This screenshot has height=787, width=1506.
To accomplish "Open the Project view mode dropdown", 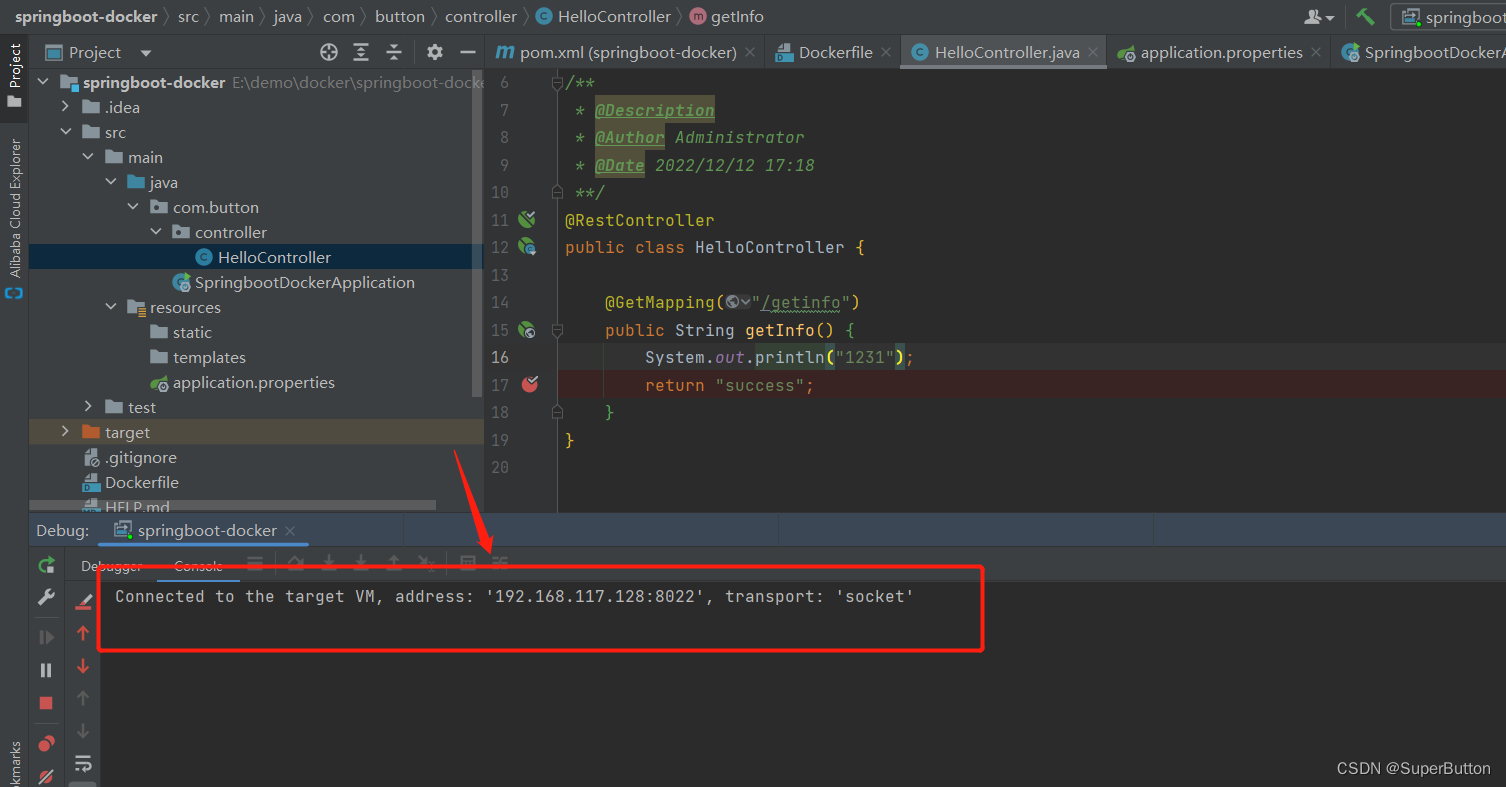I will [x=146, y=53].
